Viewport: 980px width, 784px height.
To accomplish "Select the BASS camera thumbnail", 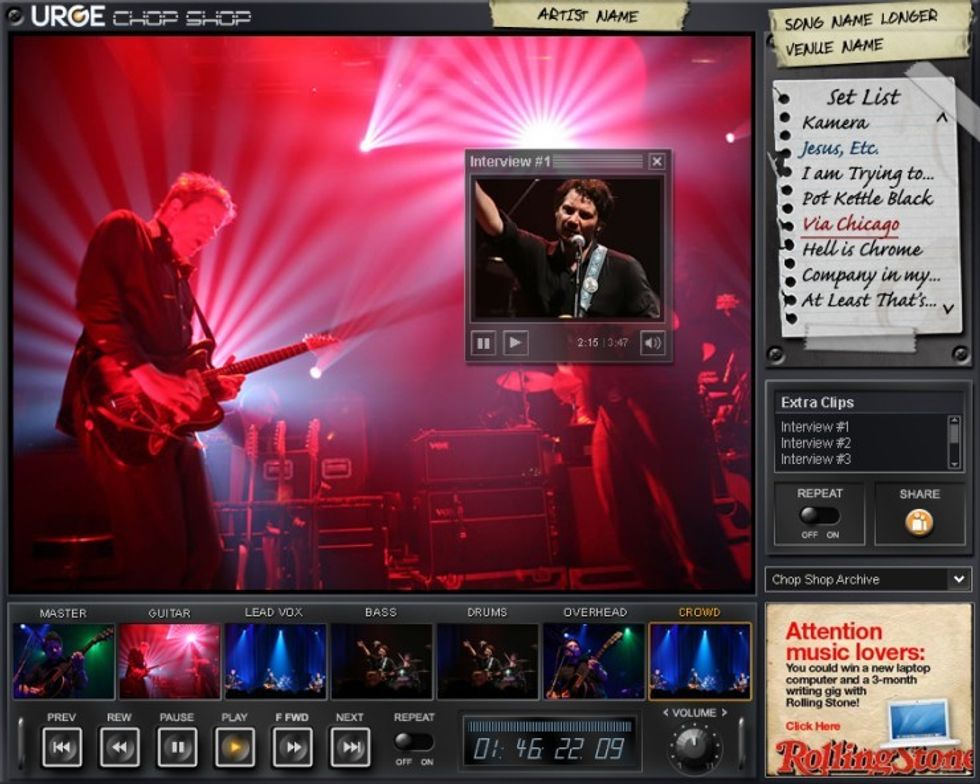I will click(381, 661).
